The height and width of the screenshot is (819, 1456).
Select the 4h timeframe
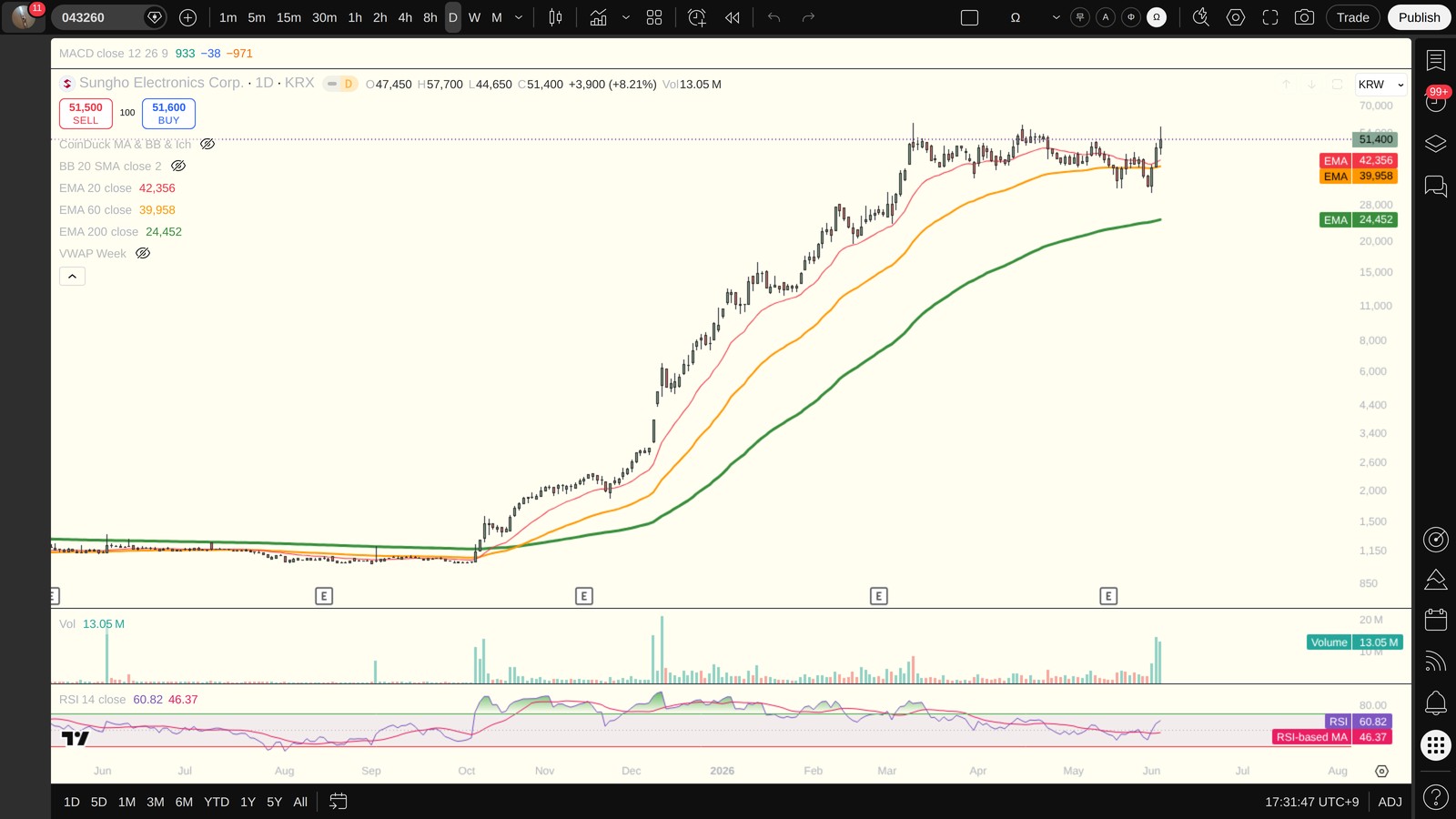405,17
